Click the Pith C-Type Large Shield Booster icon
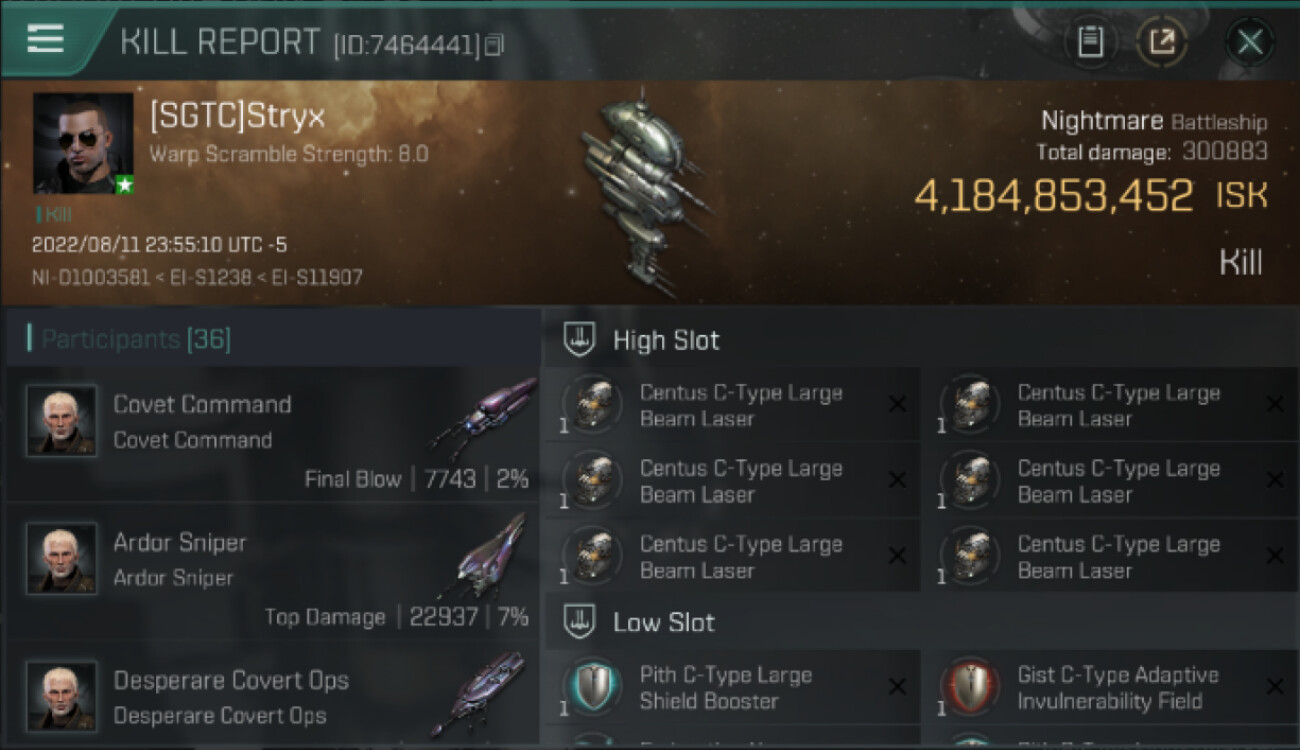This screenshot has width=1300, height=750. (593, 687)
